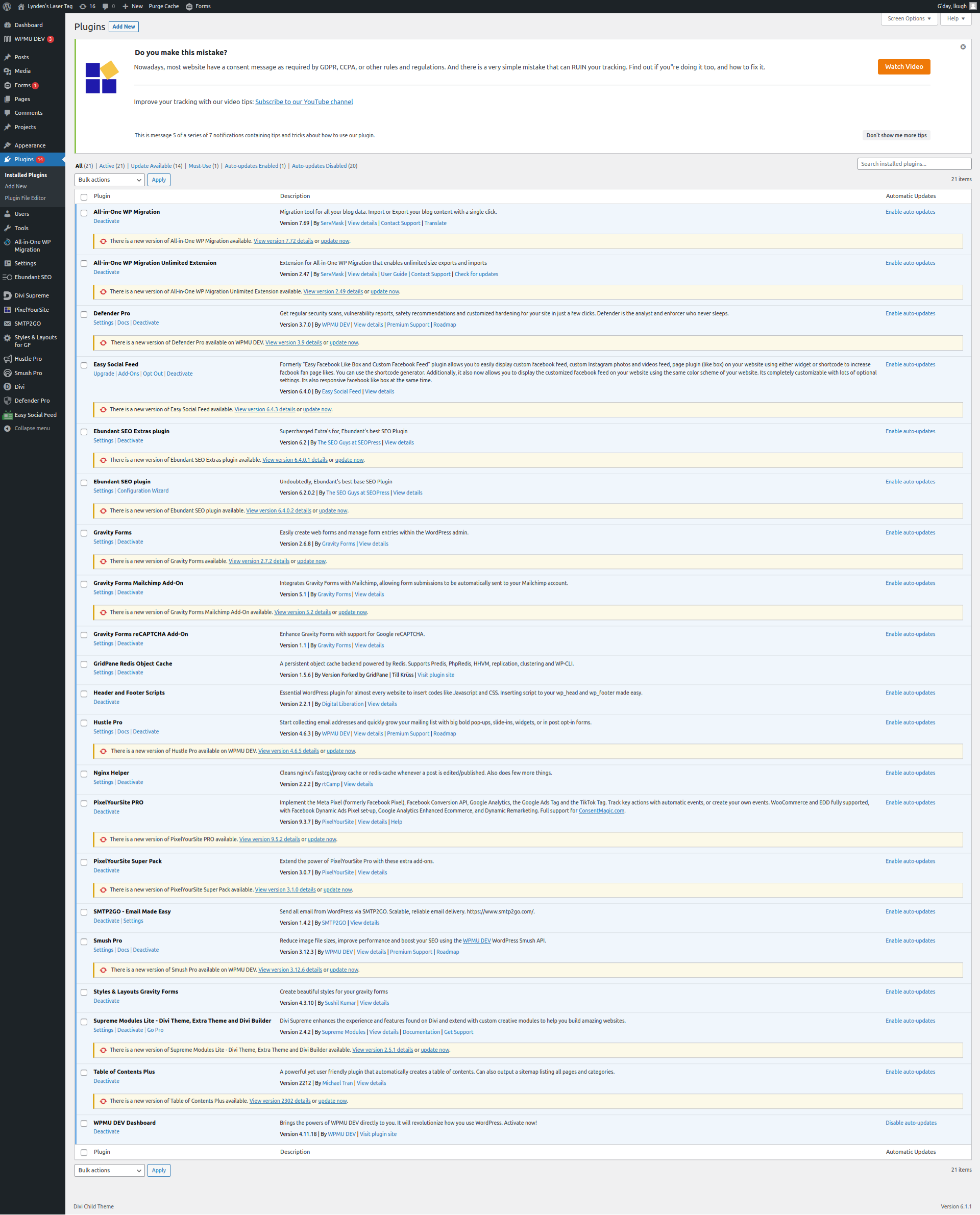Open Plugin File Editor submenu item
The height and width of the screenshot is (1215, 980).
pos(26,198)
